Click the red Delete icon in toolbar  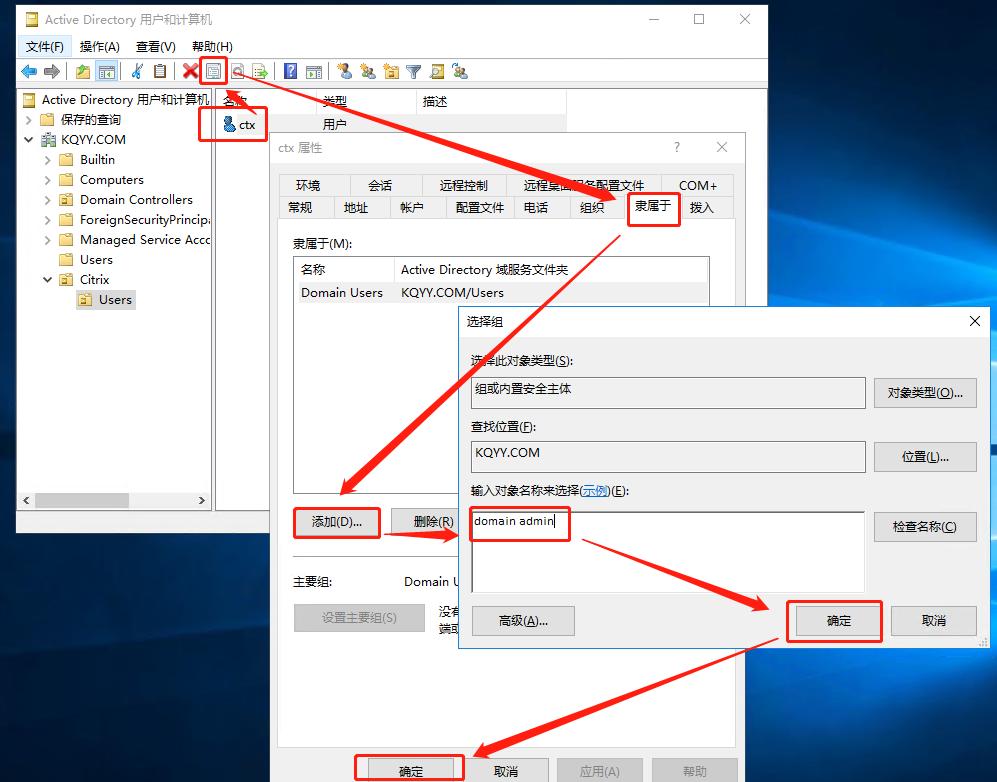click(190, 71)
